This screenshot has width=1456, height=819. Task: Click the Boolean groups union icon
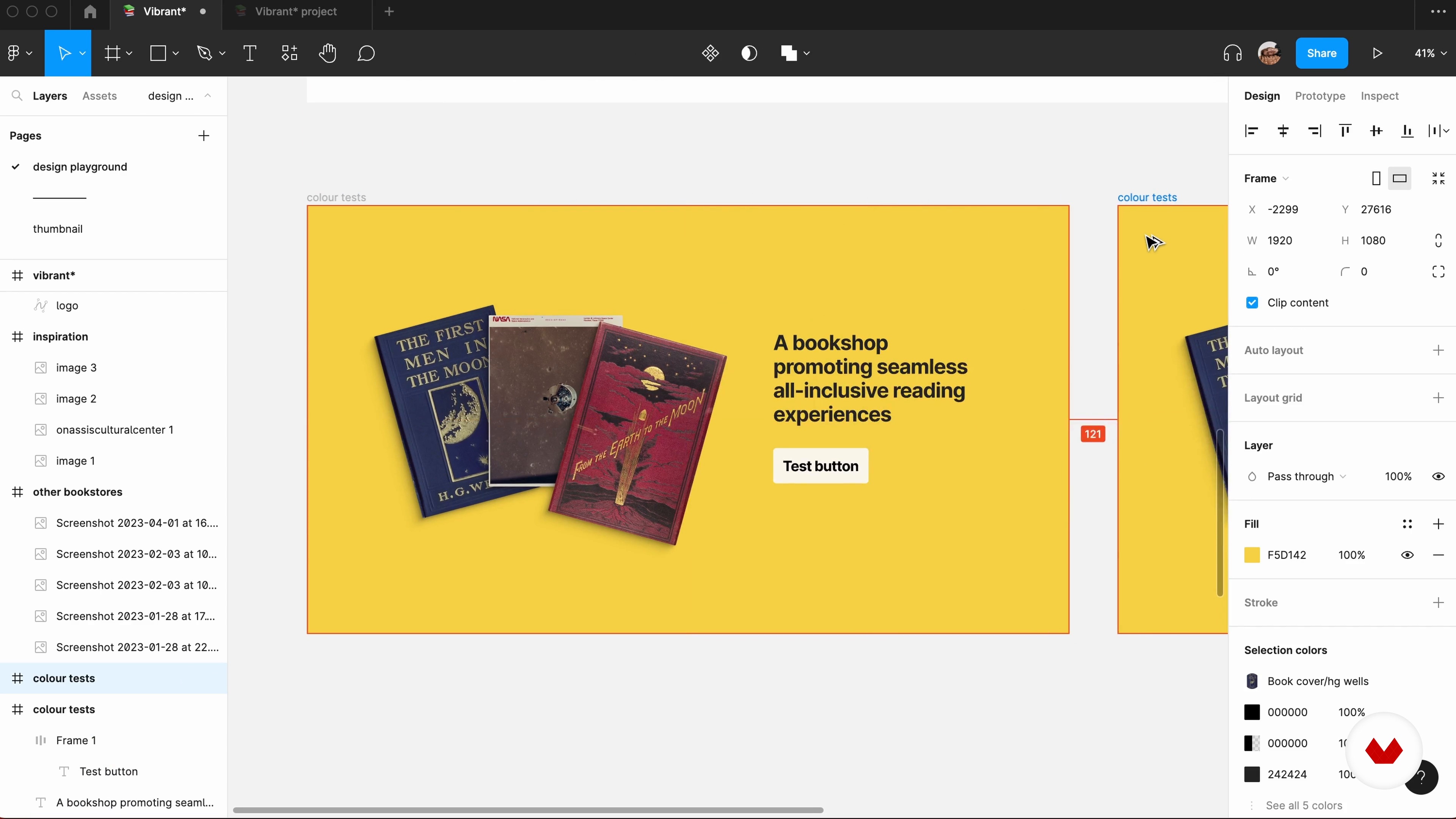click(789, 53)
